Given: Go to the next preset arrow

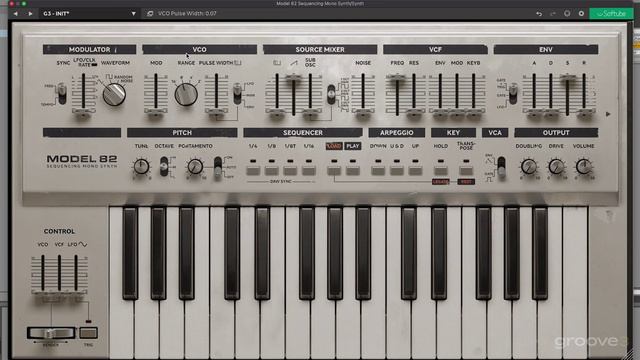Looking at the screenshot, I should click(30, 13).
